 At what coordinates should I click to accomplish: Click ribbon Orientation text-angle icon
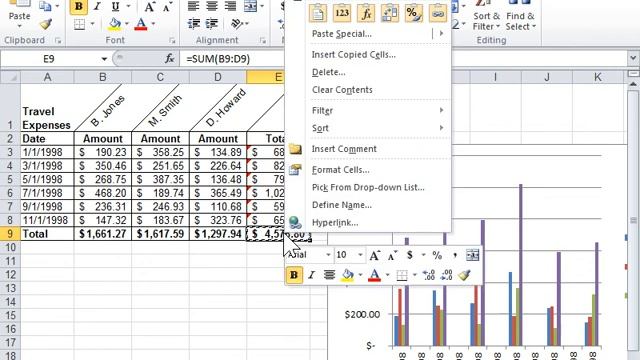click(x=237, y=24)
